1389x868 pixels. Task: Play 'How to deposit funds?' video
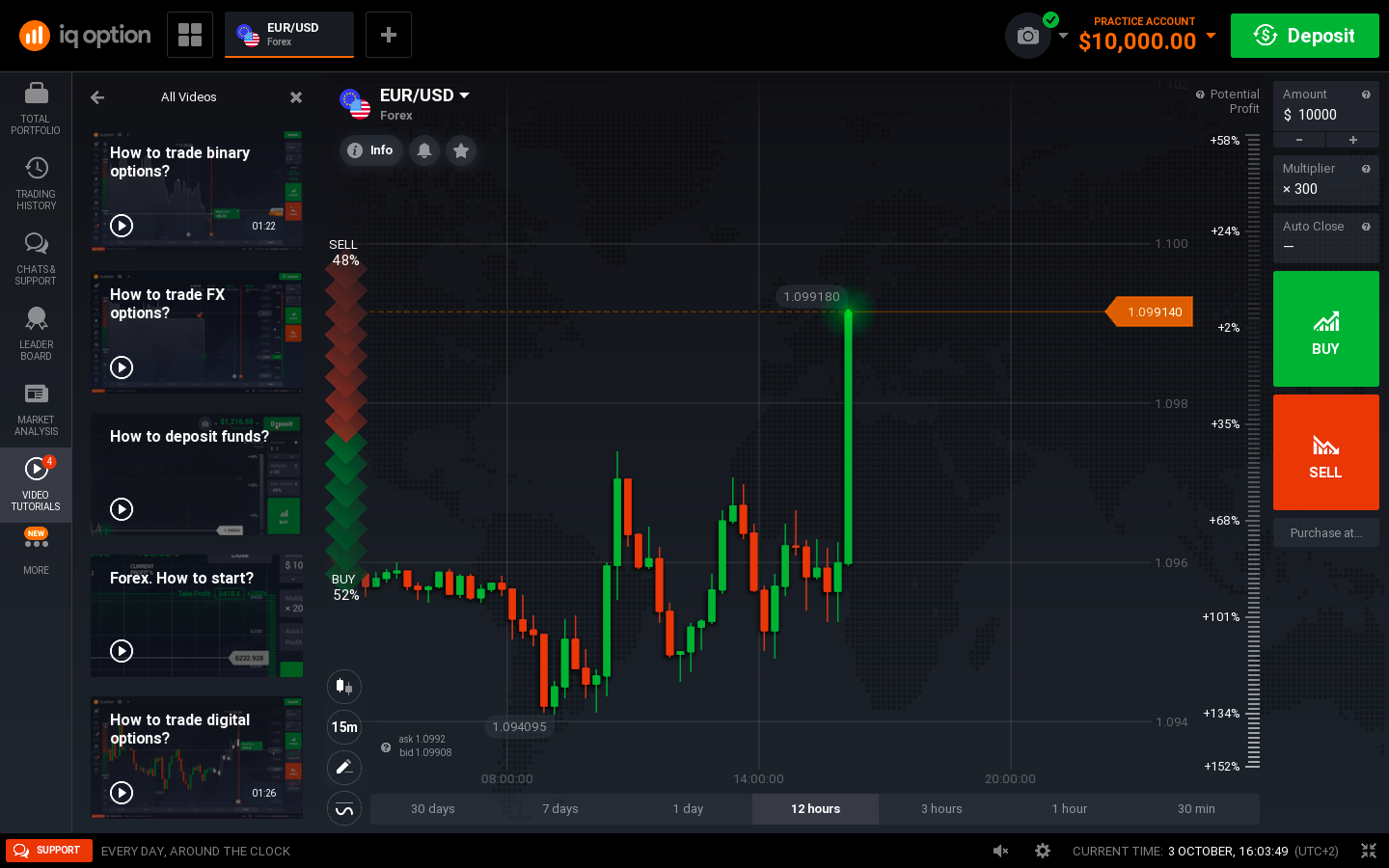122,509
